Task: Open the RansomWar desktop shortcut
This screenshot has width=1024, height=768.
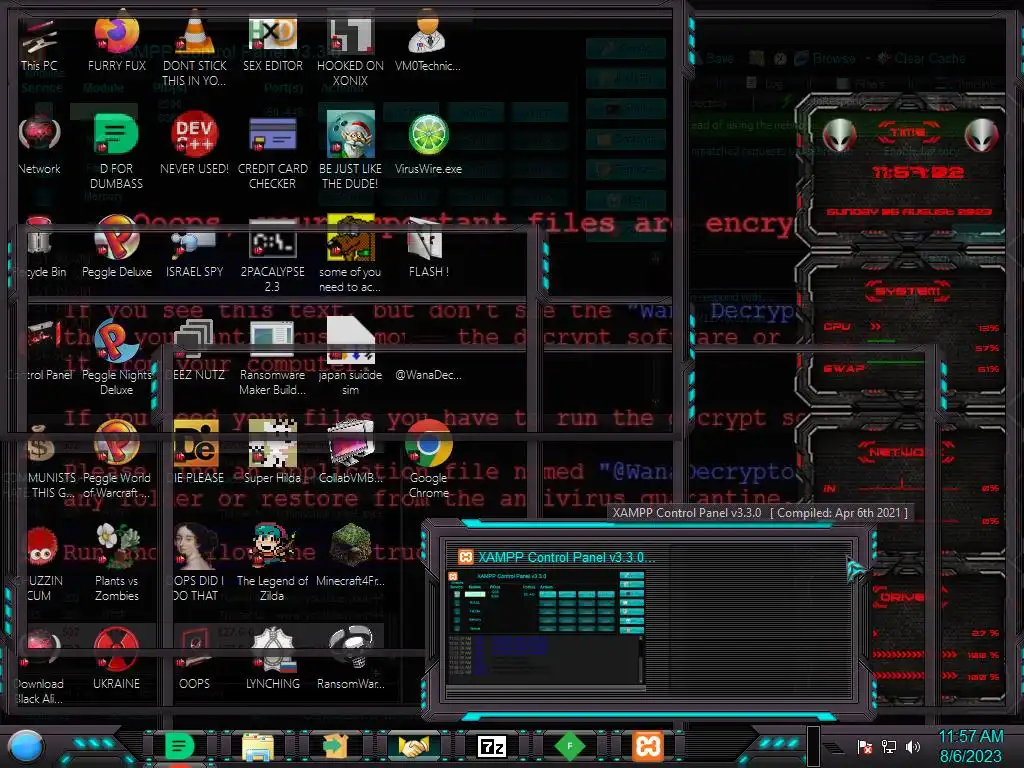Action: pyautogui.click(x=351, y=658)
